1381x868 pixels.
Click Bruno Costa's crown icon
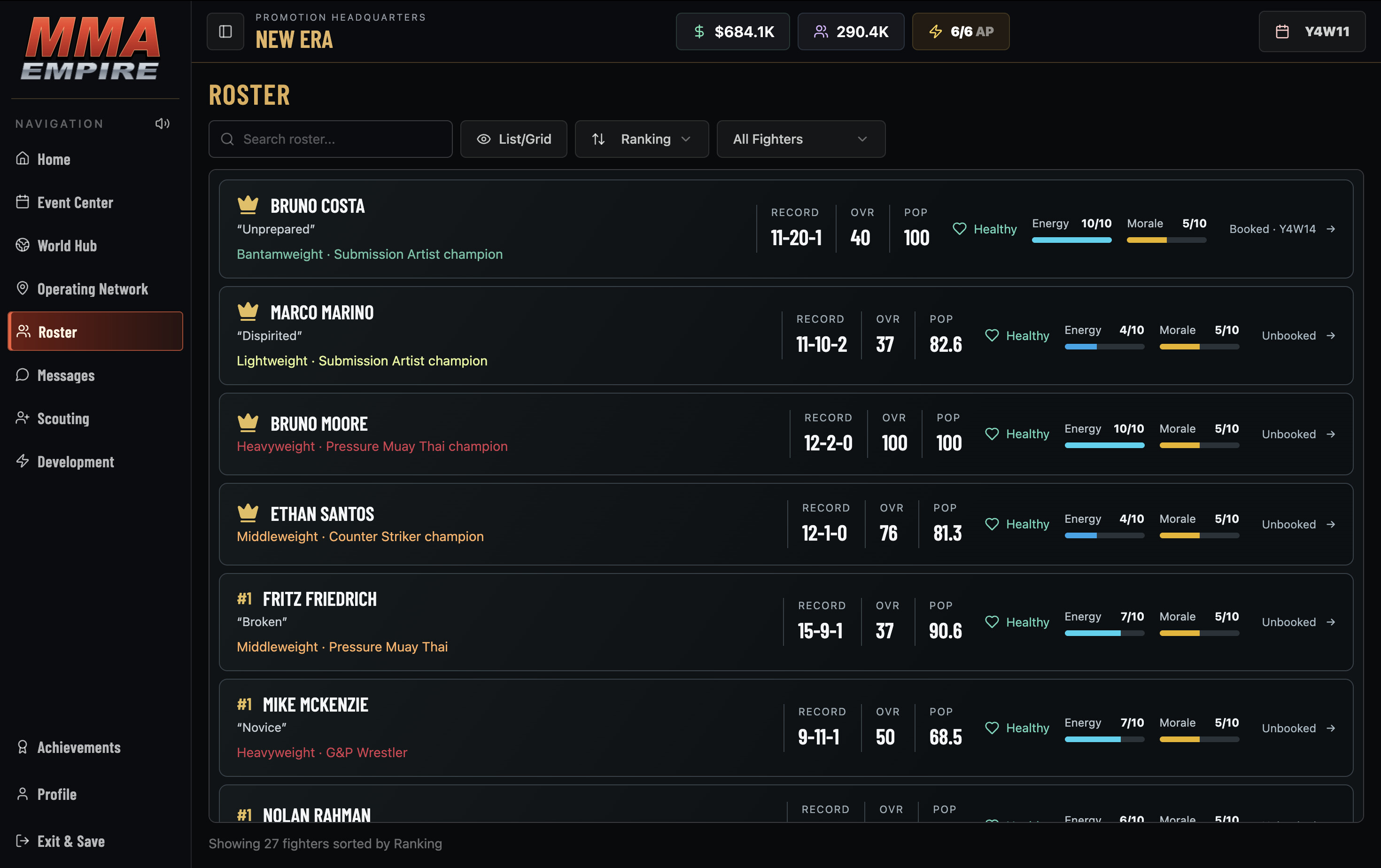[248, 204]
